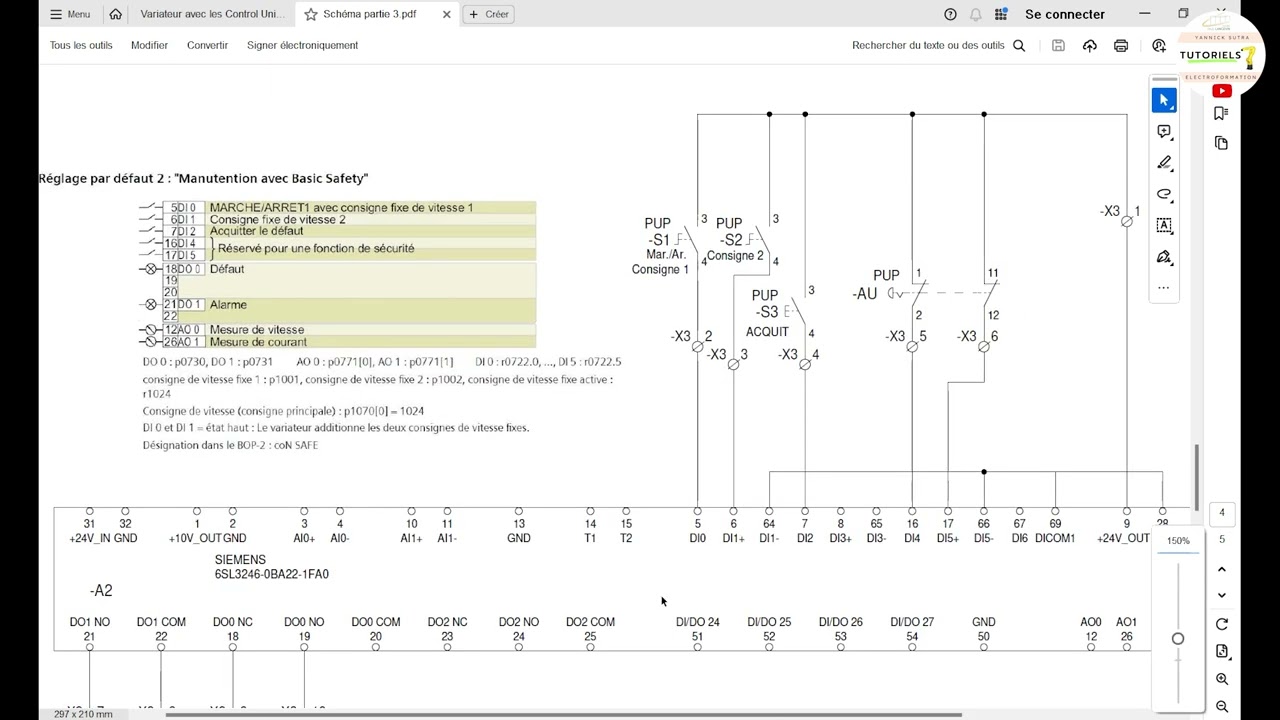Open the apps grid icon
This screenshot has height=720, width=1280.
click(1001, 14)
